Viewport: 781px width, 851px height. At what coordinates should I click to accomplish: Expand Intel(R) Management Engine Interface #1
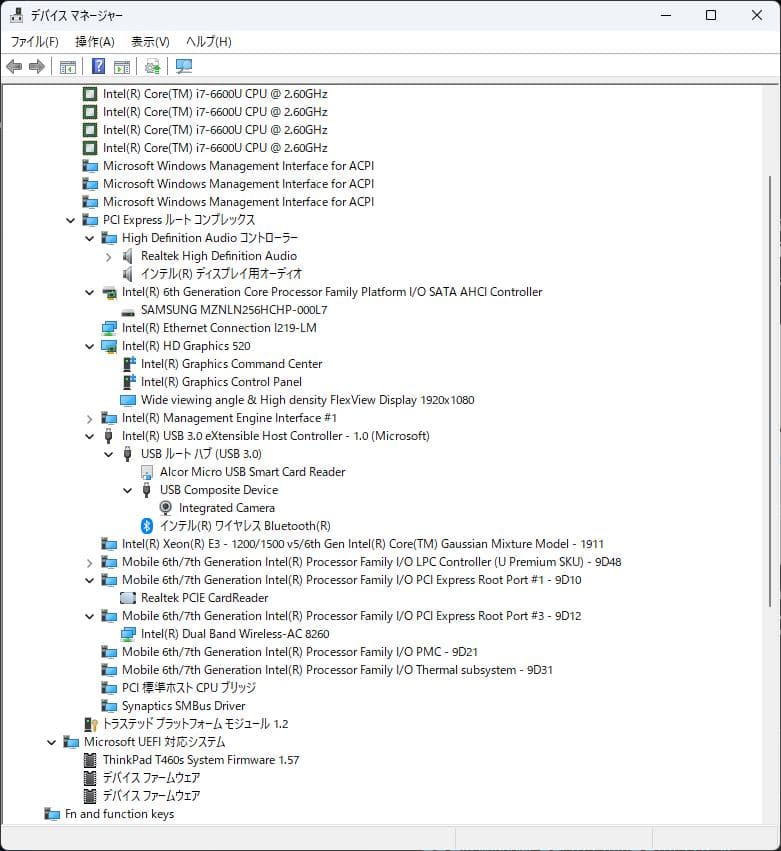(89, 418)
